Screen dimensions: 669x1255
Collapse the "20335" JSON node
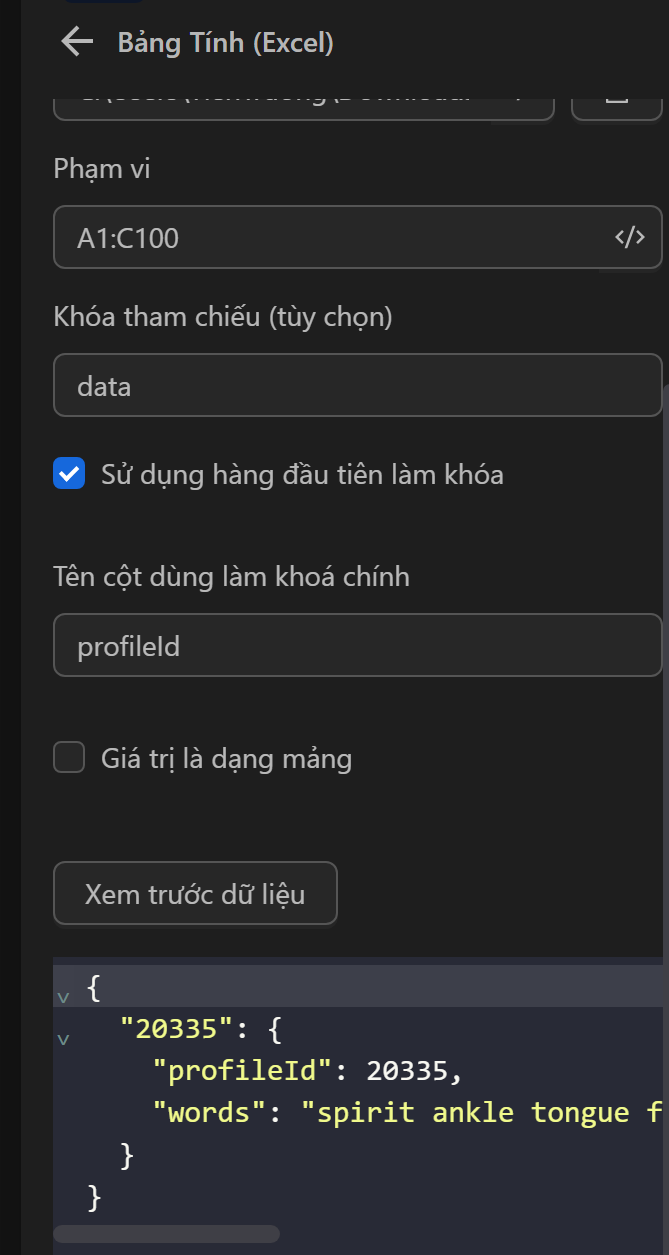point(64,1039)
